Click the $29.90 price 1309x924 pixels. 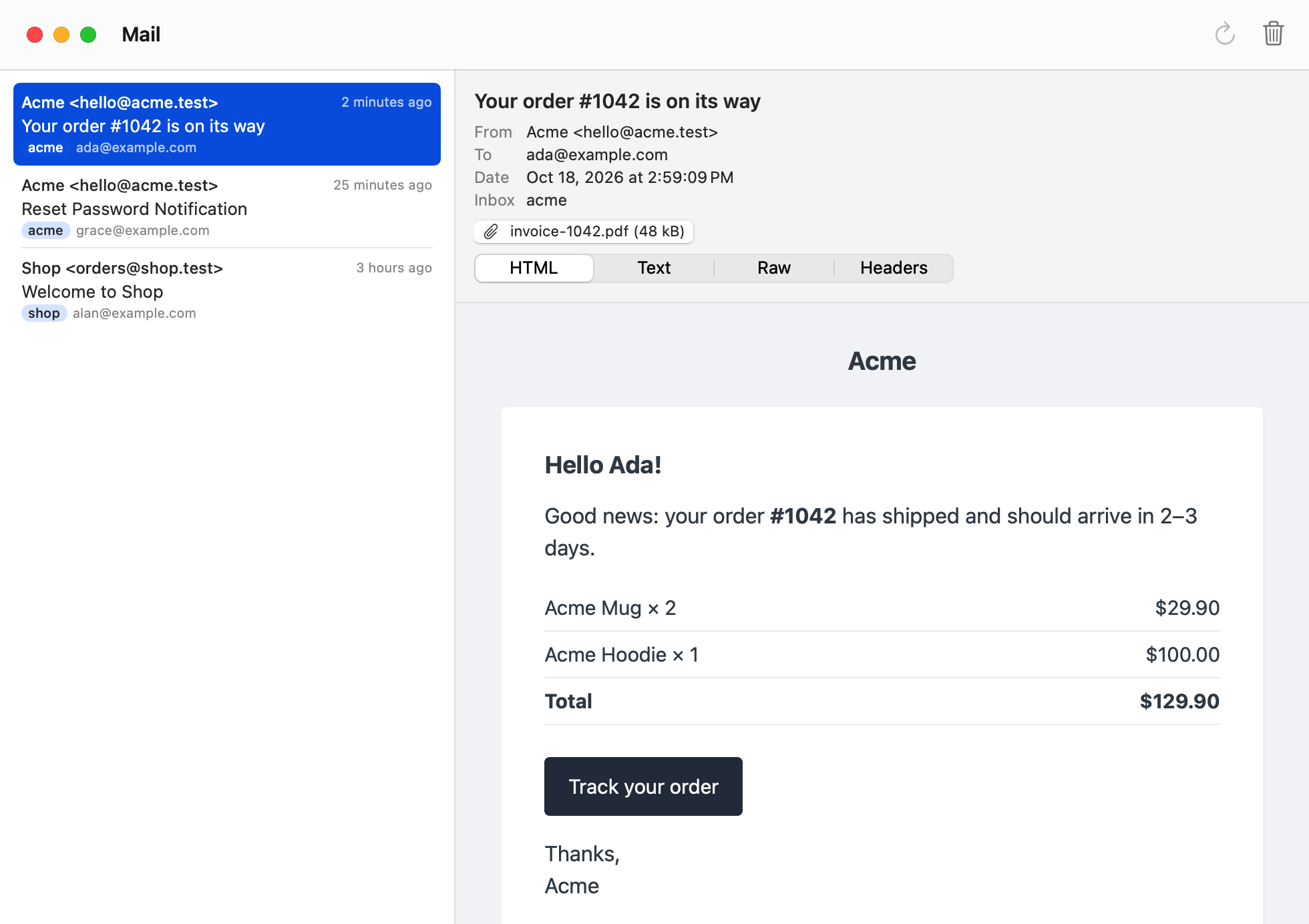pos(1187,608)
